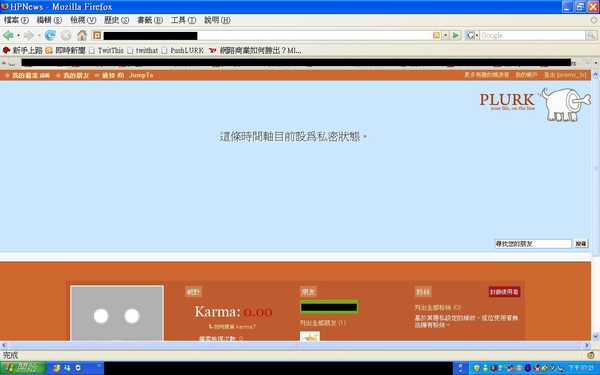The width and height of the screenshot is (600, 375).
Task: Click the horizontal scrollbar left arrow
Action: 4,345
